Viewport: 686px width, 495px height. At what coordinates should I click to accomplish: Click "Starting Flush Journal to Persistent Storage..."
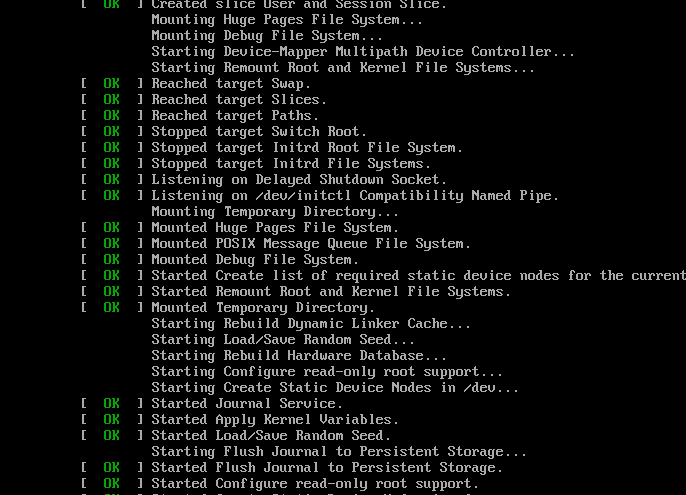[x=339, y=452]
